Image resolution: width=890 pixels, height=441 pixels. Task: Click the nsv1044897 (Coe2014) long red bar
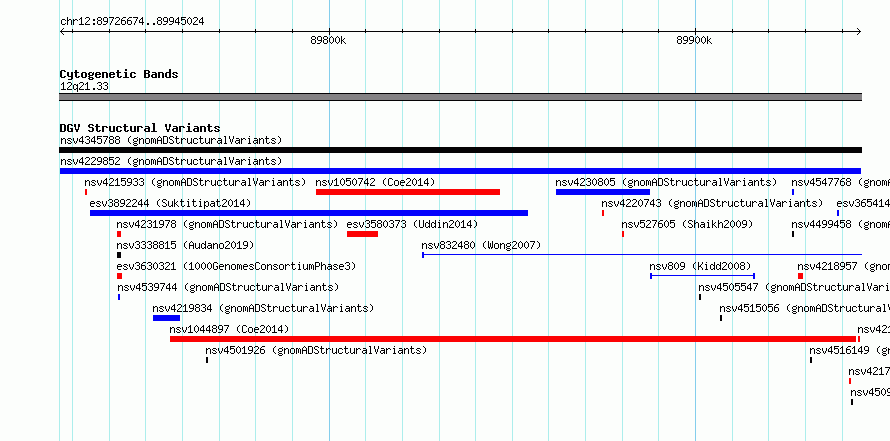coord(513,339)
